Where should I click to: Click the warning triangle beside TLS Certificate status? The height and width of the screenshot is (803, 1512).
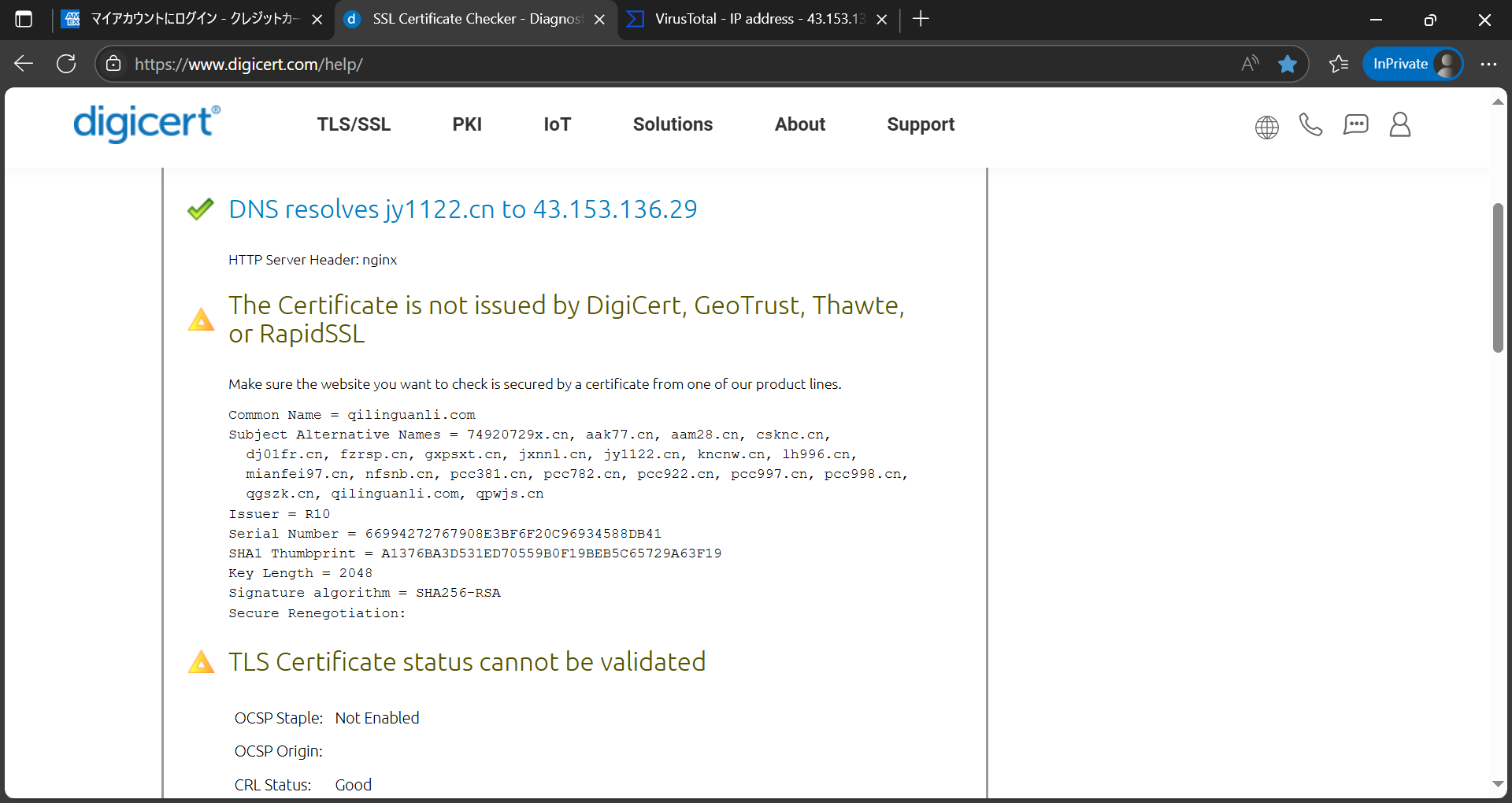[x=201, y=662]
